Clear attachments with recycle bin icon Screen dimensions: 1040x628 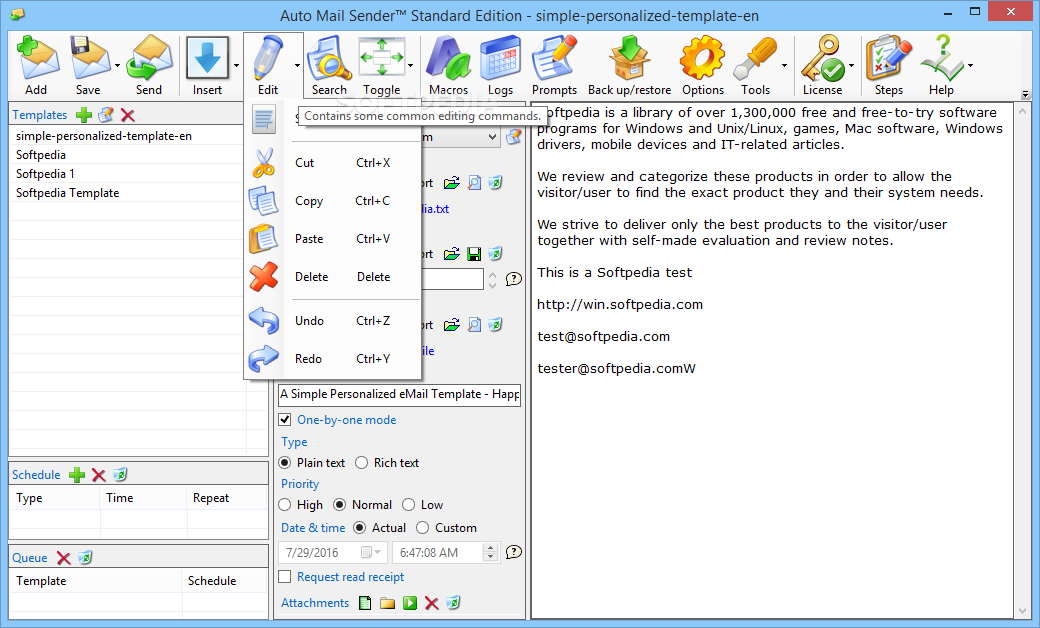[x=453, y=603]
